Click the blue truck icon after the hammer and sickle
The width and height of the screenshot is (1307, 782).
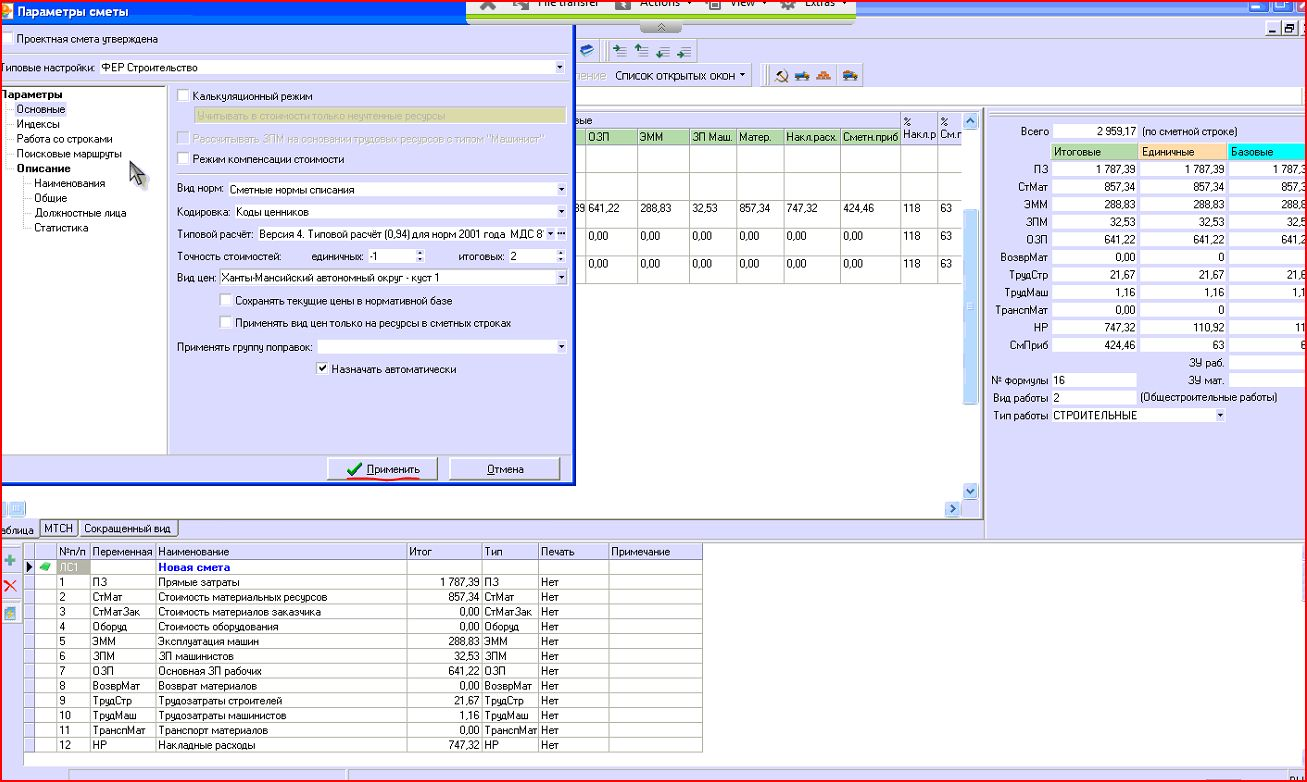[x=802, y=76]
